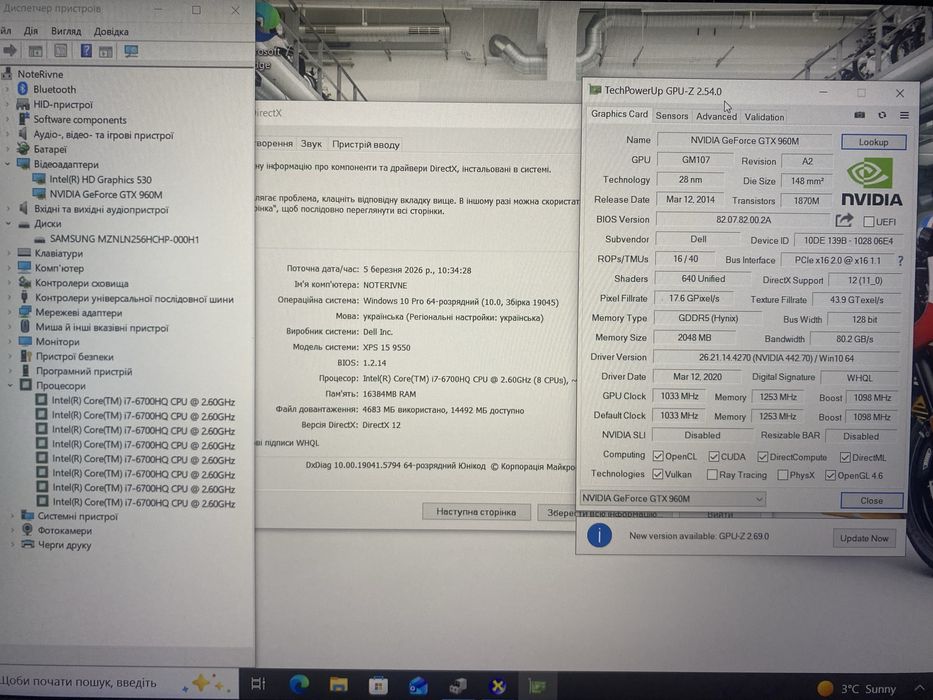The height and width of the screenshot is (700, 933).
Task: Click Device Manager taskbar icon
Action: (x=458, y=686)
